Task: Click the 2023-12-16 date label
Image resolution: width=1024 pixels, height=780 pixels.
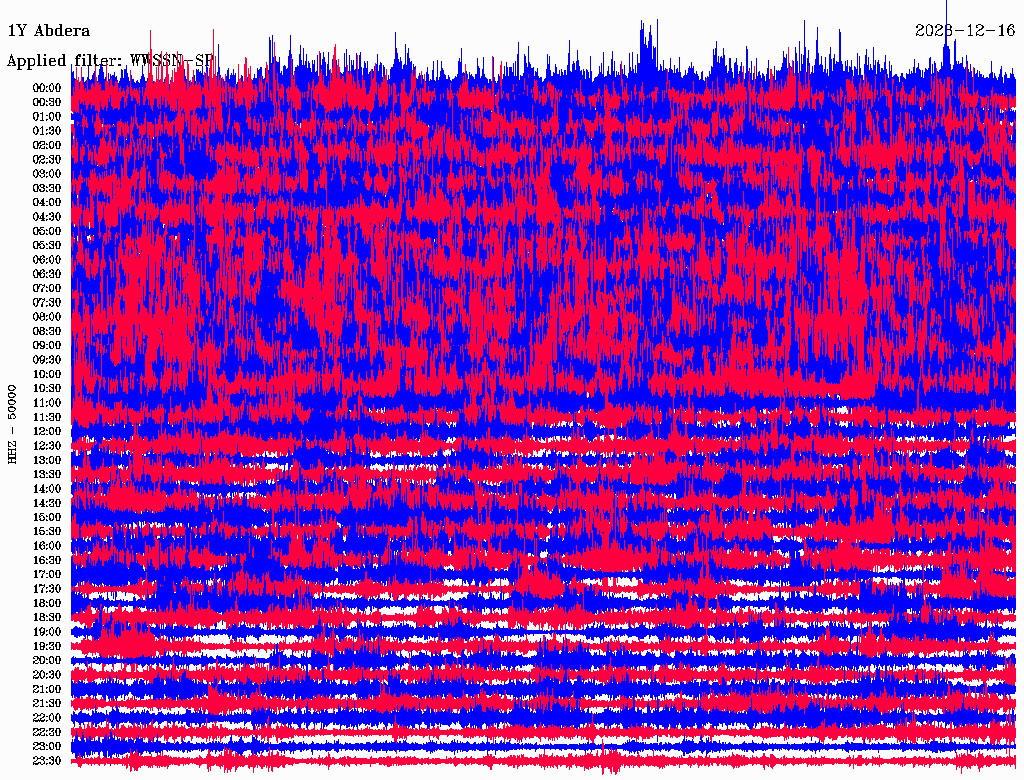Action: coord(965,31)
